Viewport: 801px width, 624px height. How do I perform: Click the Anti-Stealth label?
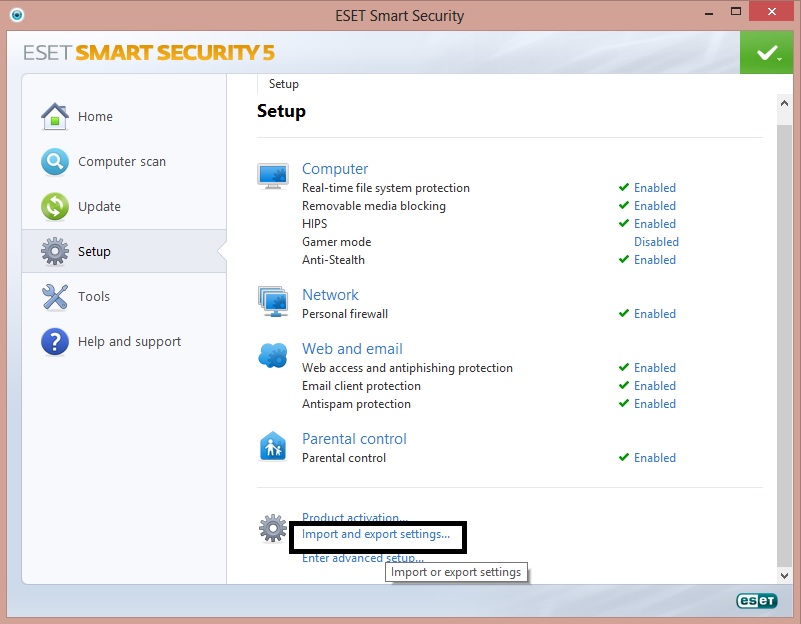[x=333, y=260]
